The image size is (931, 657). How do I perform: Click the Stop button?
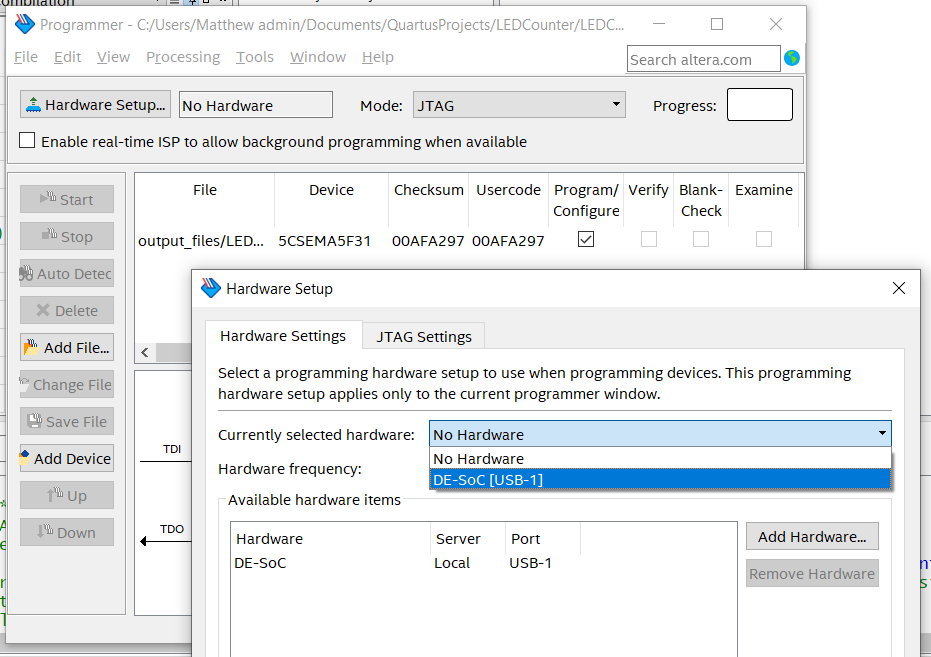66,236
